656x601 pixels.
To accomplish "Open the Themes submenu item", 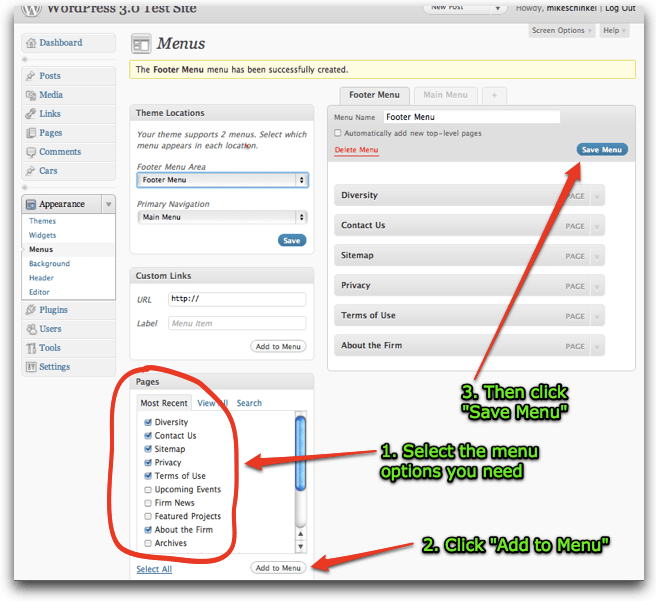I will (x=42, y=221).
